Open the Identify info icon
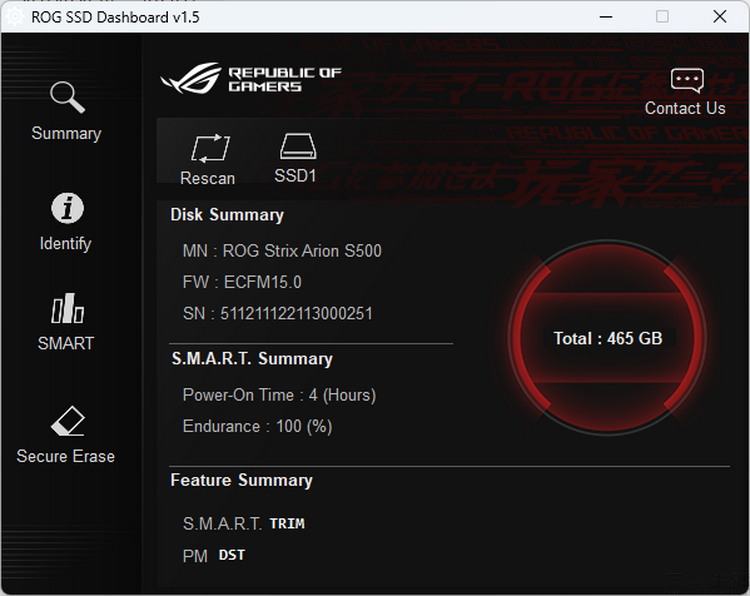The width and height of the screenshot is (750, 596). [67, 209]
